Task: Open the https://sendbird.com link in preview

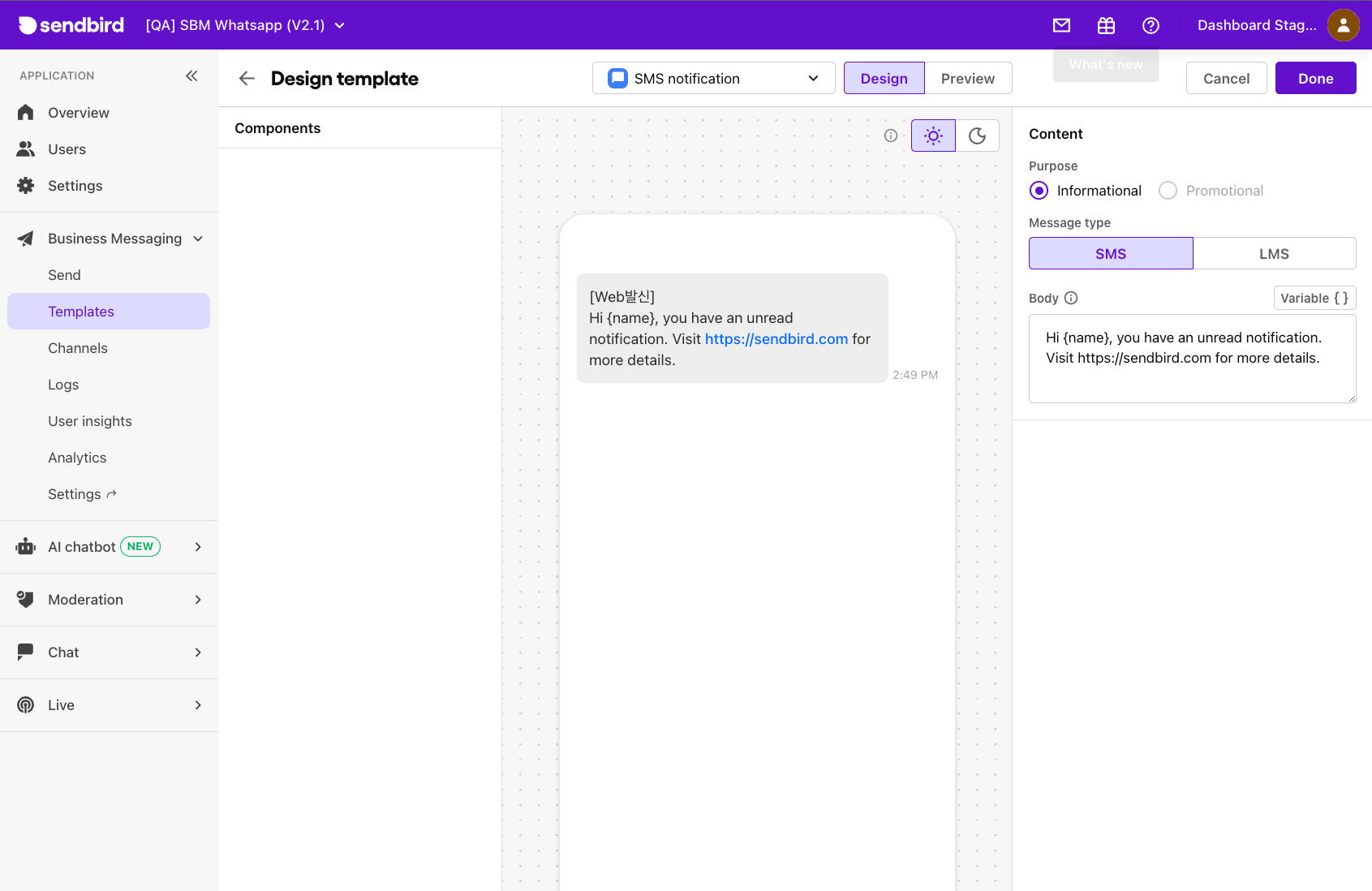Action: (x=776, y=339)
